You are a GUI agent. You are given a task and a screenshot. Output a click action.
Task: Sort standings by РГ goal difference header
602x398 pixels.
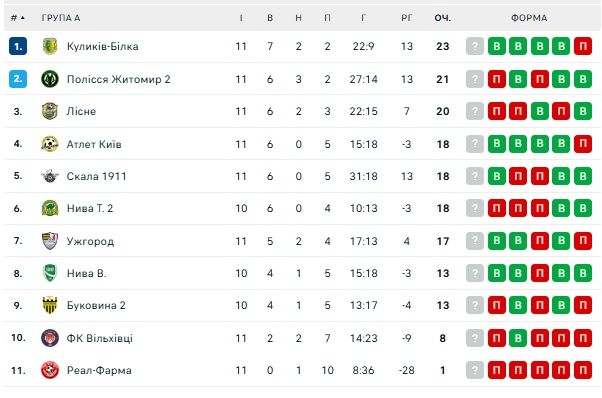tap(407, 18)
